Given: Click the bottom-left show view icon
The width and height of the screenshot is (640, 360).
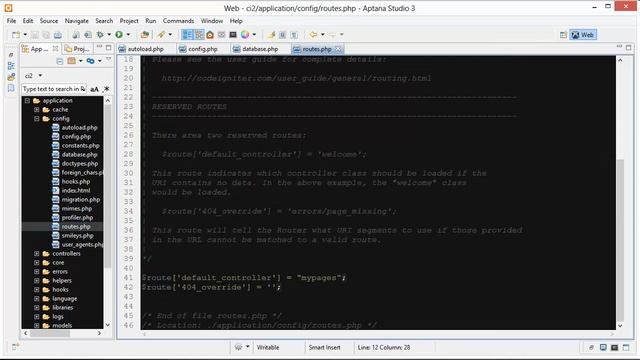Looking at the screenshot, I should click(15, 347).
